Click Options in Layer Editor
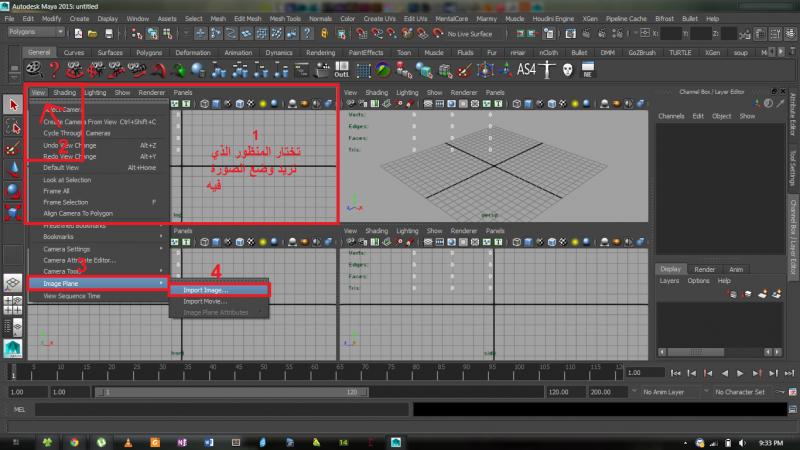The height and width of the screenshot is (450, 800). (x=698, y=281)
